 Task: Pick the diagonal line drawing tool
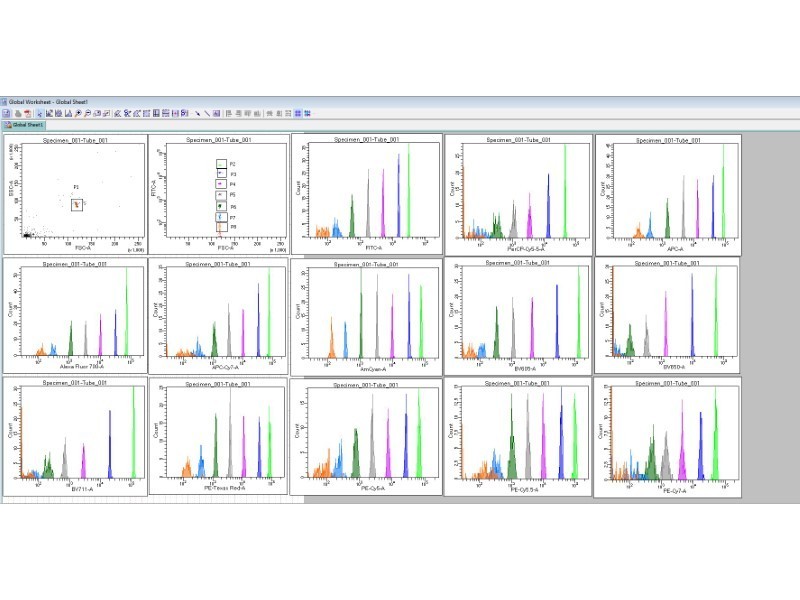click(x=207, y=113)
